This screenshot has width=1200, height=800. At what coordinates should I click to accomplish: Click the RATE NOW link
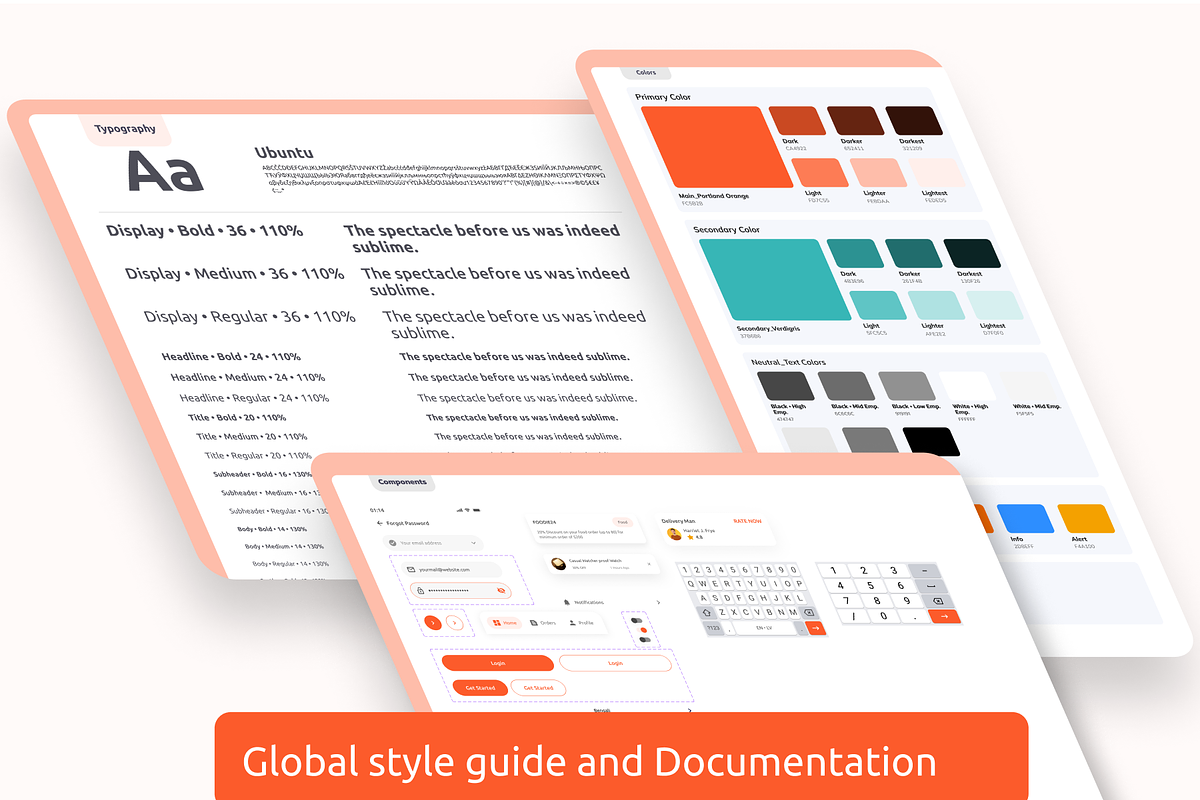click(x=747, y=521)
